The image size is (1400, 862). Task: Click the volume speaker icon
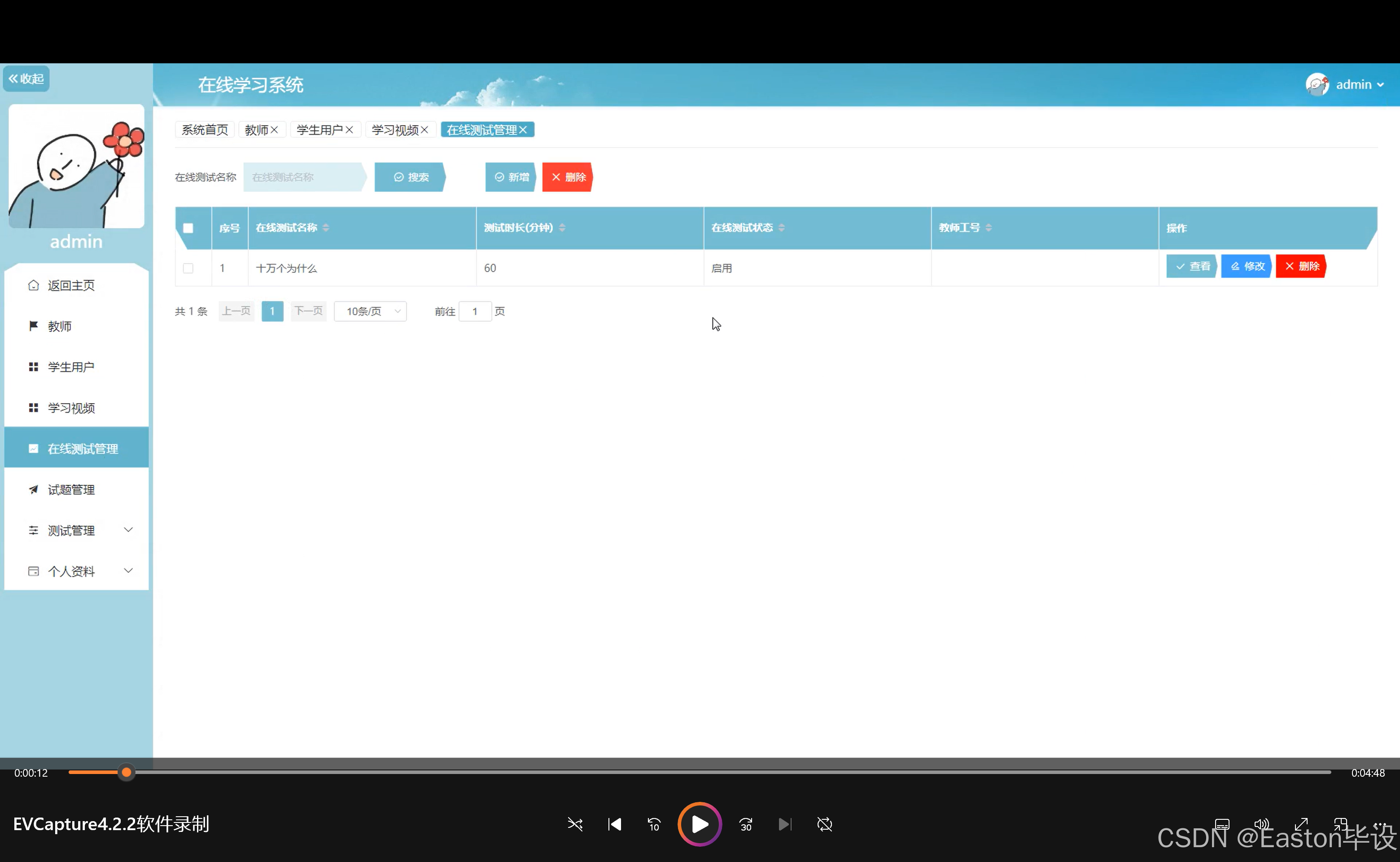1261,824
